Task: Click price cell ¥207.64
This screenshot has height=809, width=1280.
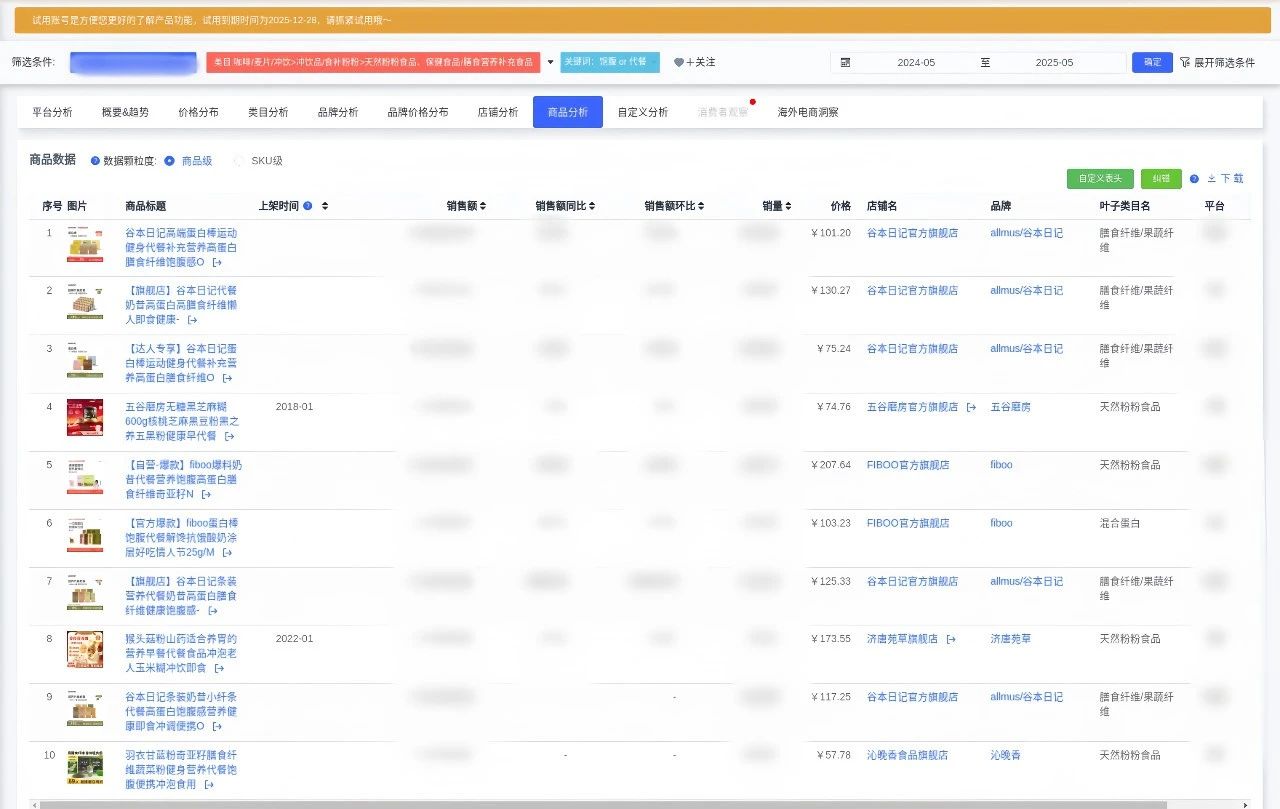Action: tap(831, 465)
